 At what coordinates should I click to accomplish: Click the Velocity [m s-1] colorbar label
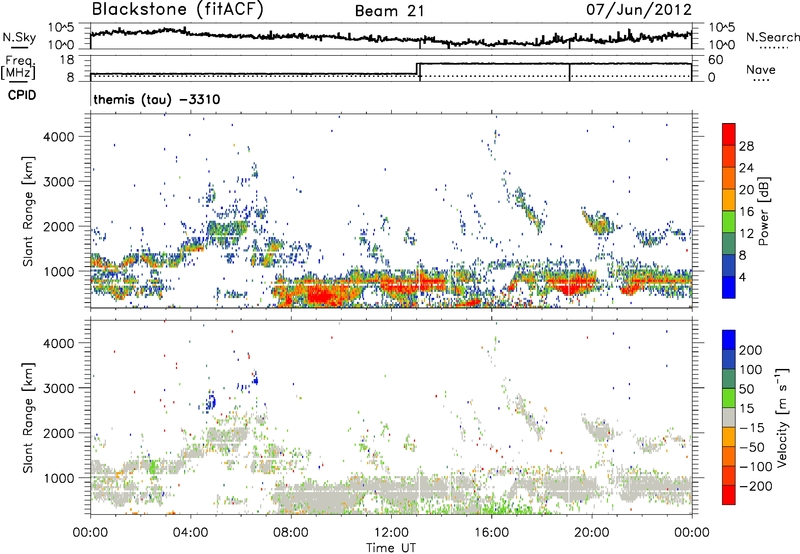(782, 417)
